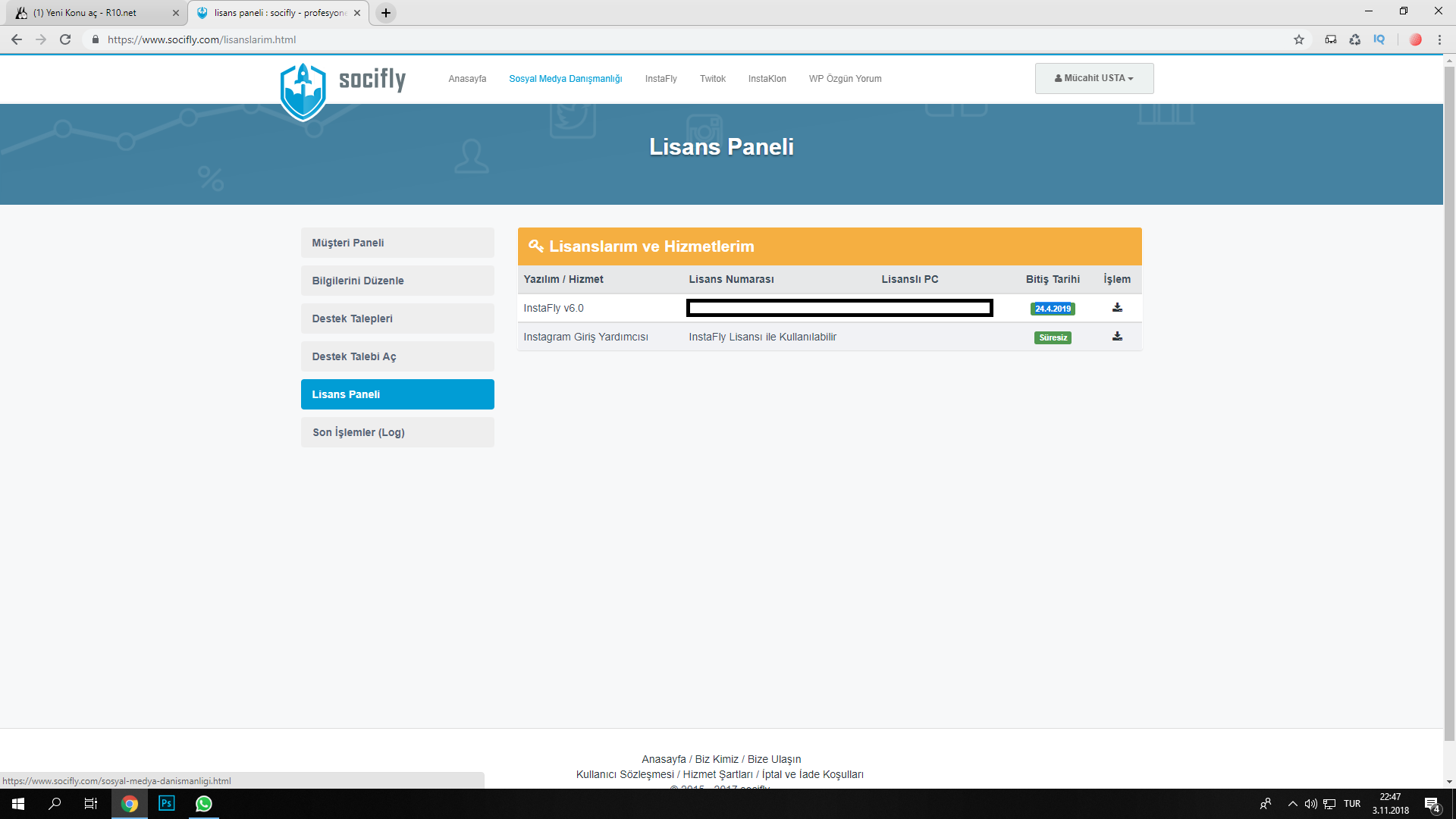Click the Süresiz badge
Screen dimensions: 1456x819
[x=1053, y=337]
